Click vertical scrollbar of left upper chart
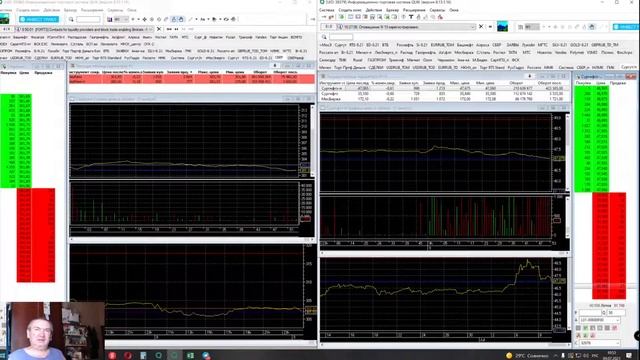Screen dimensions: 640x360 coord(313,141)
